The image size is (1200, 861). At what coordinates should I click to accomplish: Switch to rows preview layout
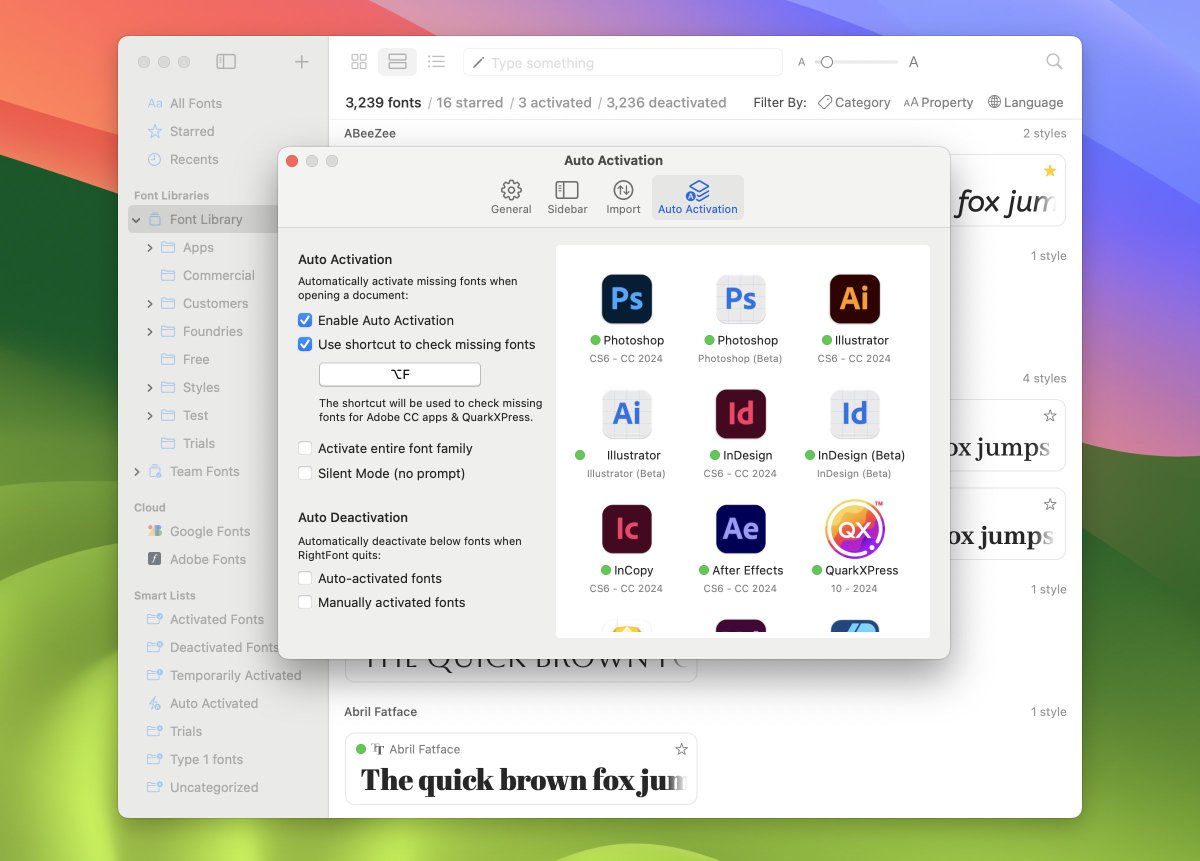pos(397,62)
